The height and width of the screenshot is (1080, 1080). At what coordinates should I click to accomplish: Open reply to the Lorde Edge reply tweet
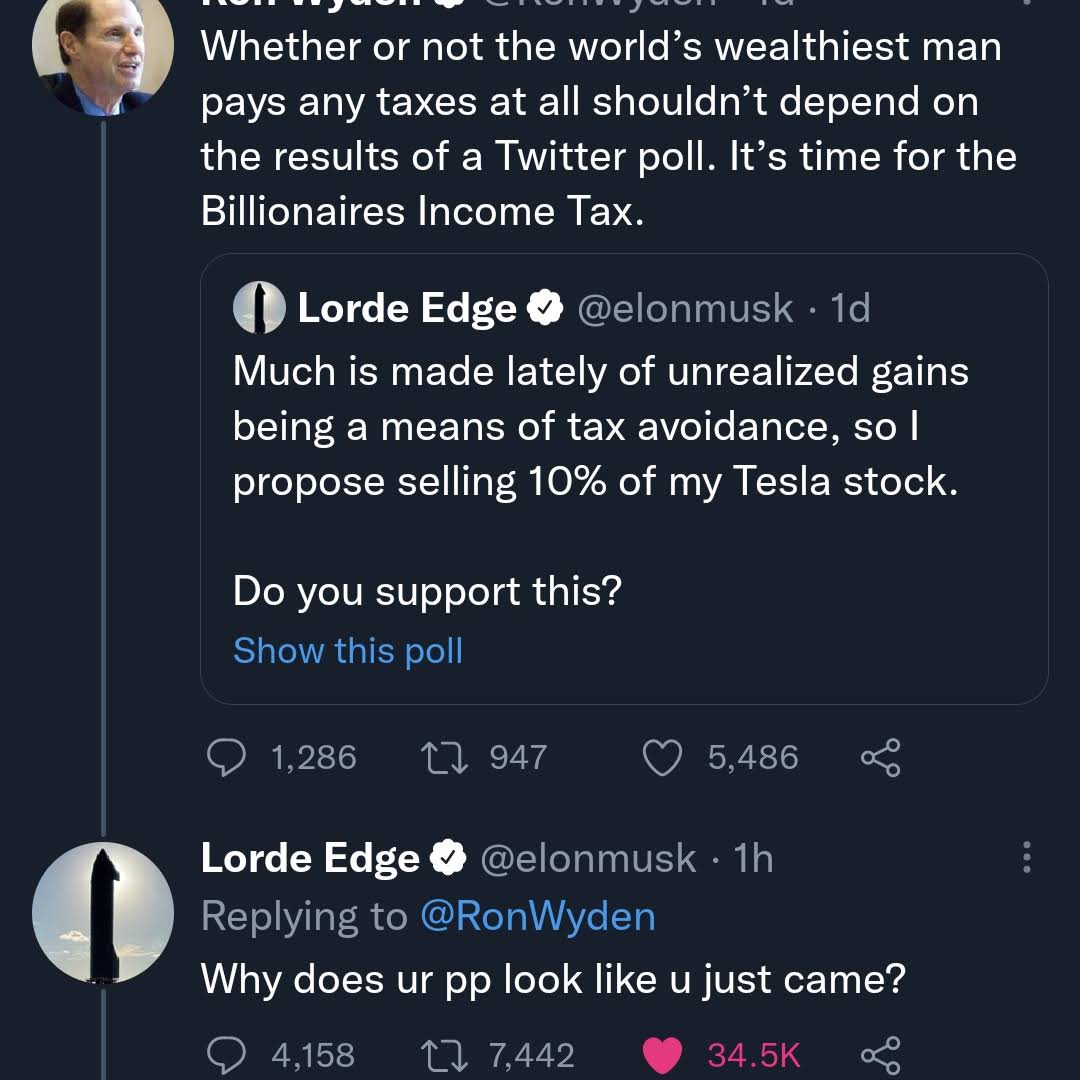click(227, 1055)
